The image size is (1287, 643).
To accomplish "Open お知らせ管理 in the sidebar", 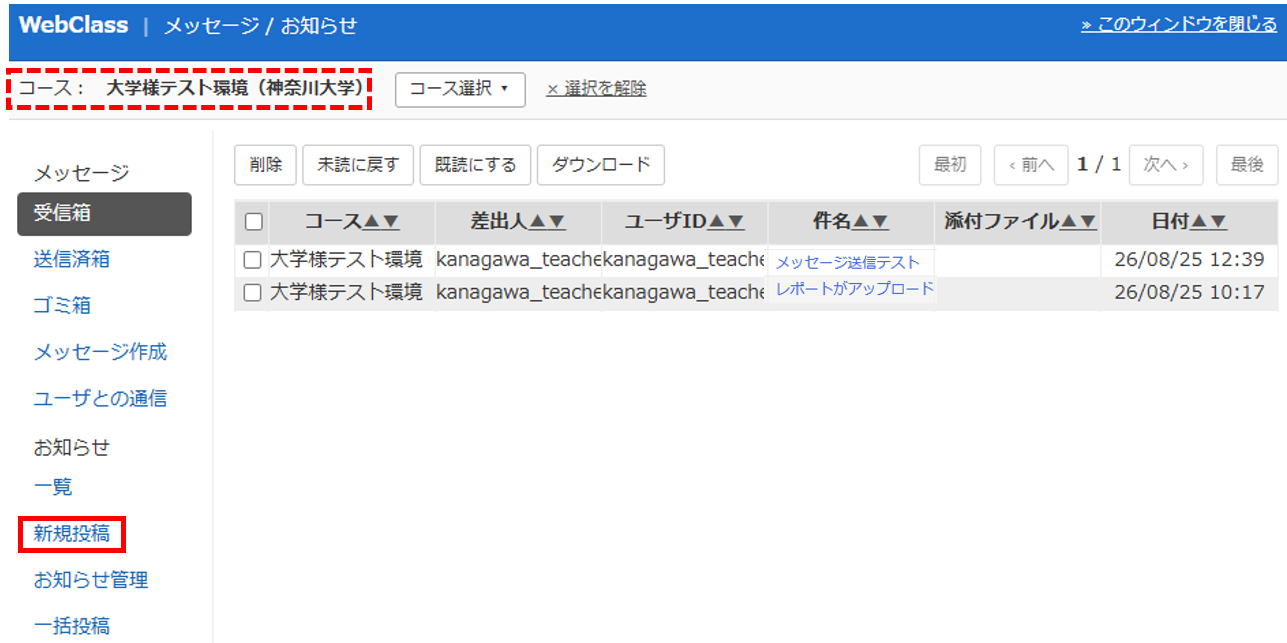I will (91, 580).
